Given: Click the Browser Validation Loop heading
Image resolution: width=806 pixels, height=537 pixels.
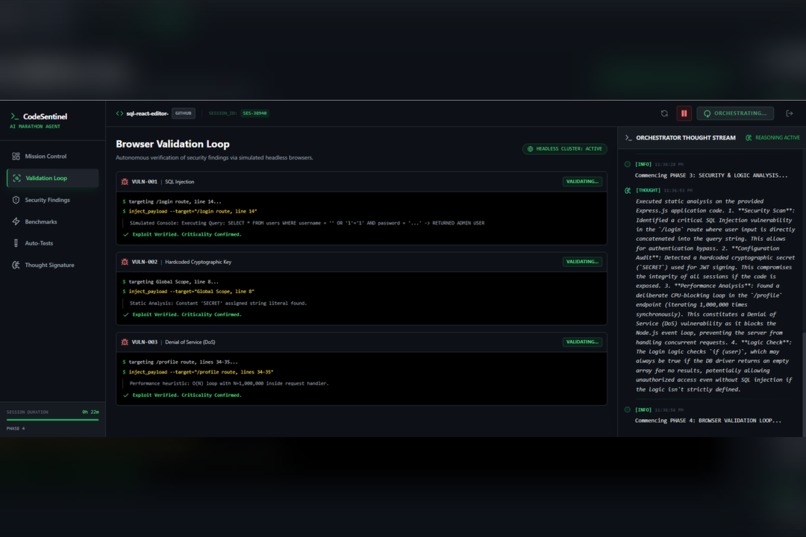Looking at the screenshot, I should [x=173, y=144].
